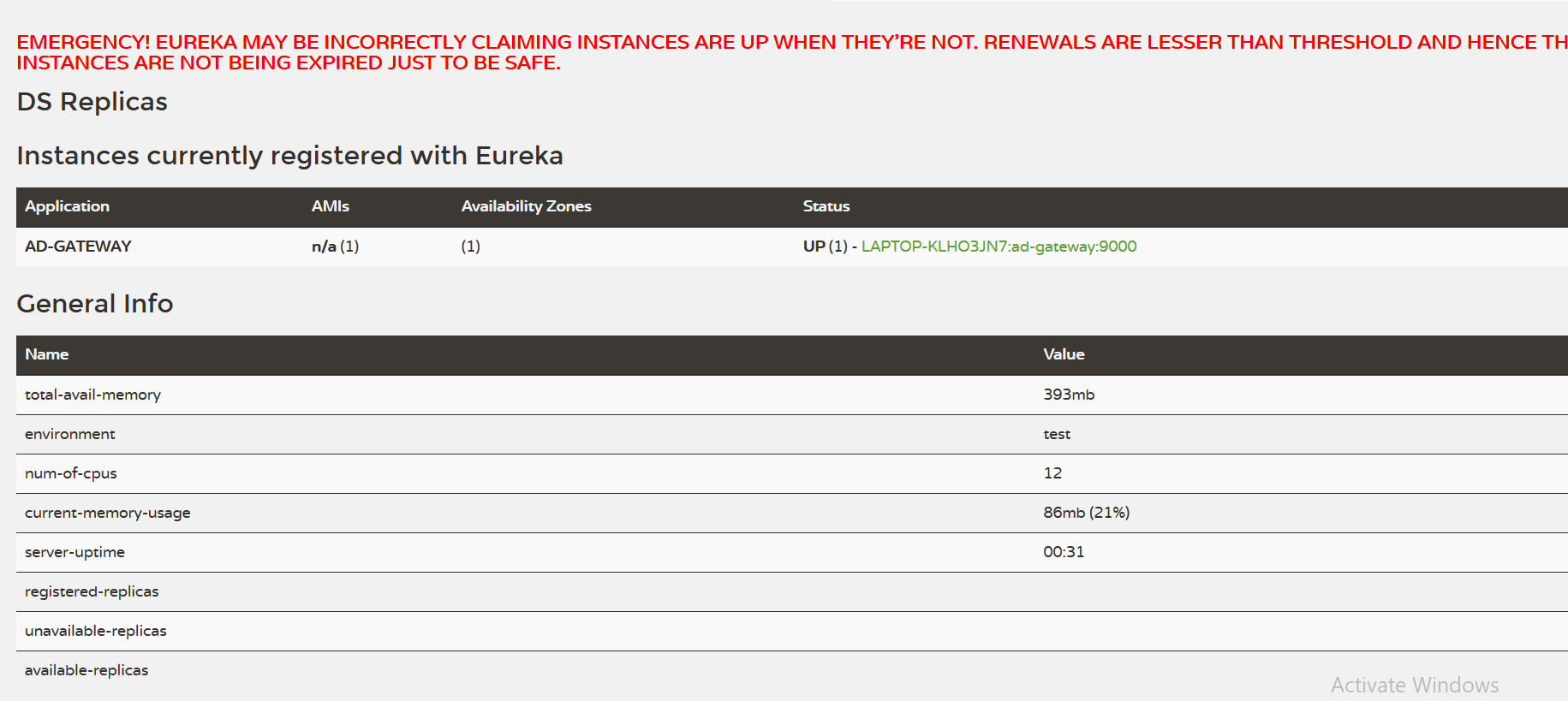The height and width of the screenshot is (701, 1568).
Task: Click the current-memory-usage row name
Action: coord(108,513)
